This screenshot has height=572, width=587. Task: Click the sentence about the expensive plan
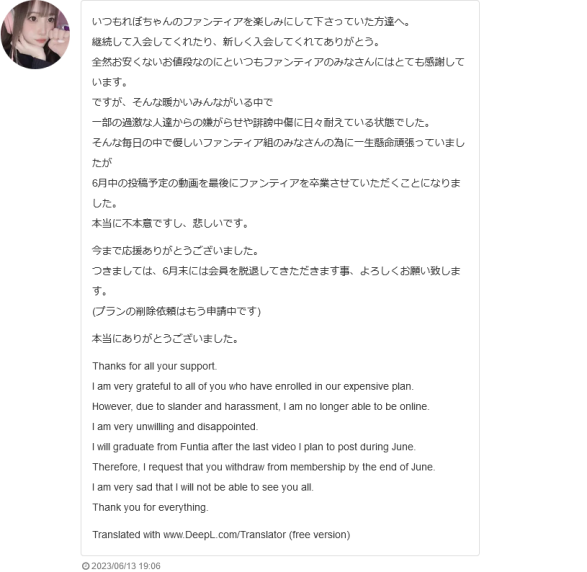coord(253,386)
